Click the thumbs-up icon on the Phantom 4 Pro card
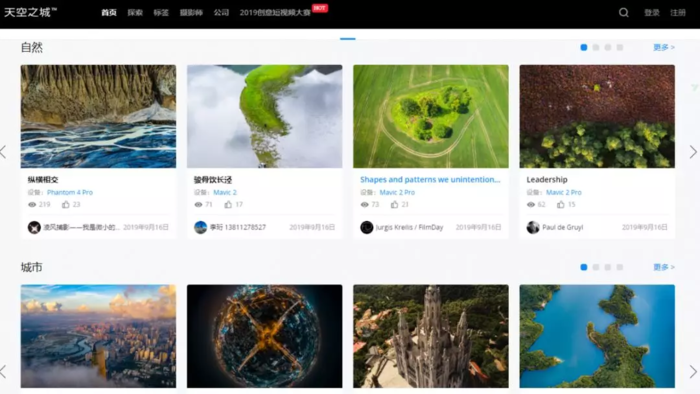The image size is (700, 394). click(66, 204)
